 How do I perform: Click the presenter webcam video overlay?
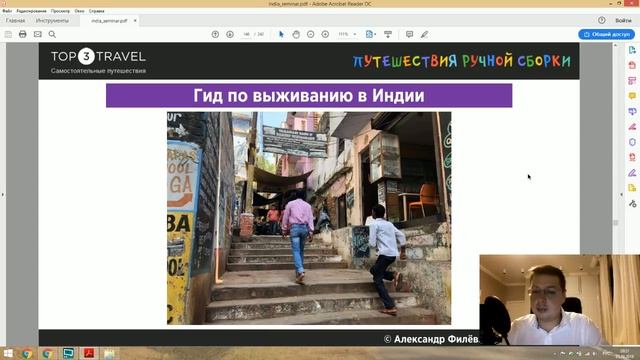[560, 300]
